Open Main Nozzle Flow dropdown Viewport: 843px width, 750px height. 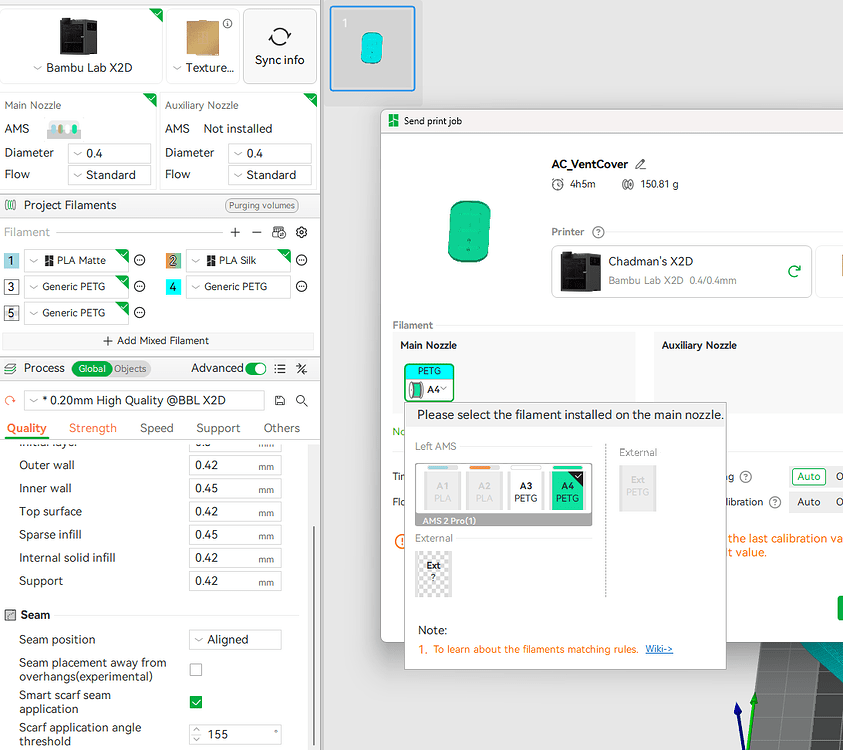109,175
